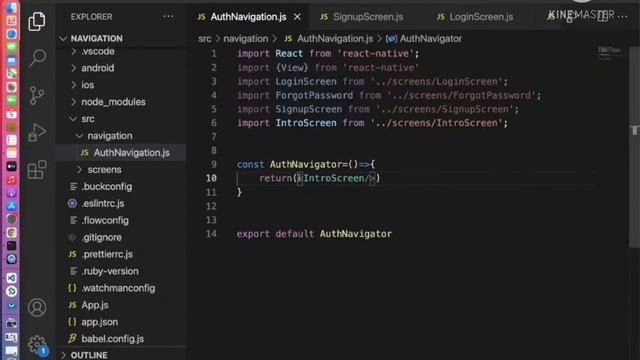Click the React import on line 1

click(x=328, y=53)
